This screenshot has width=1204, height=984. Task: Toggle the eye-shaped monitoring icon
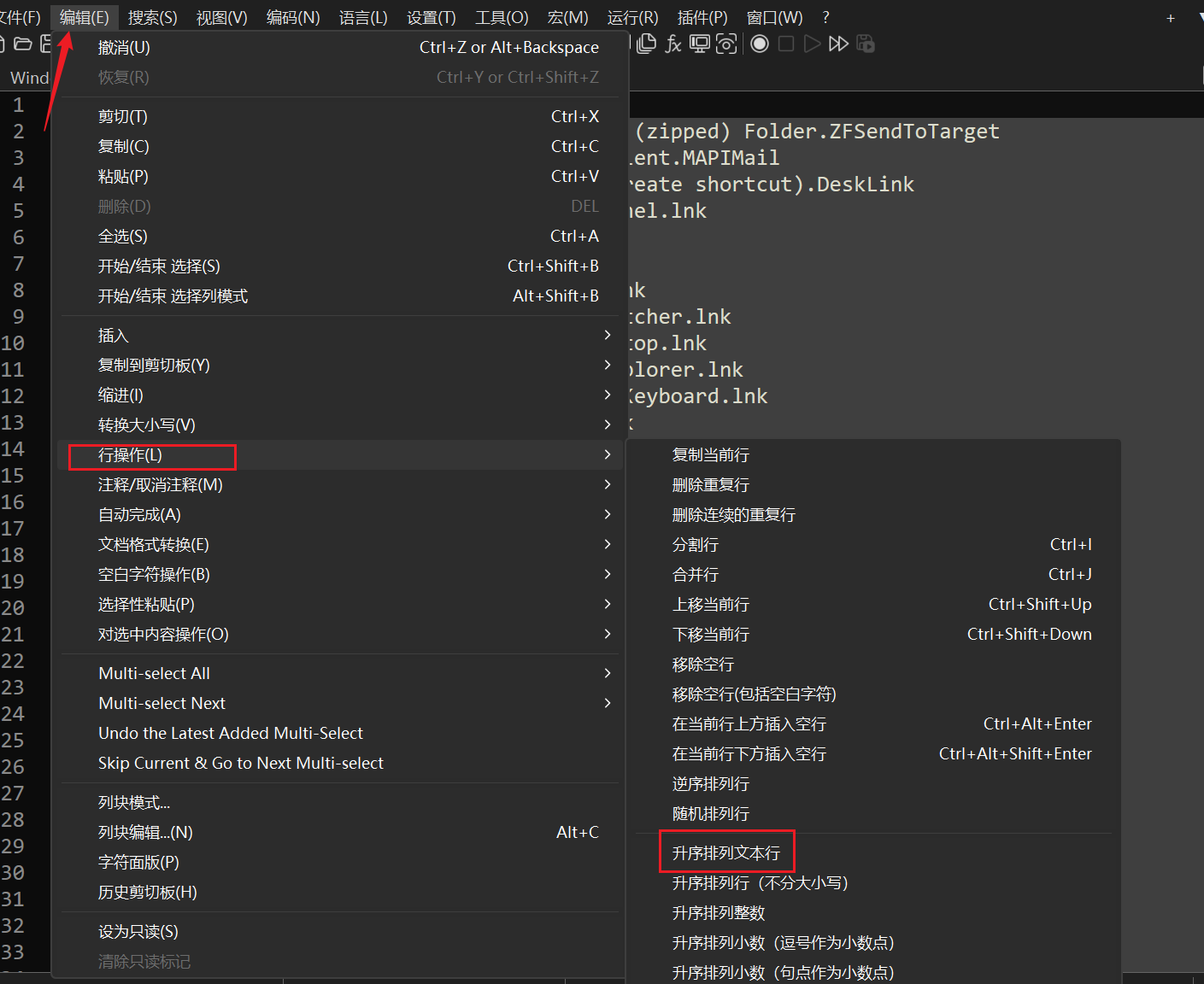point(726,44)
